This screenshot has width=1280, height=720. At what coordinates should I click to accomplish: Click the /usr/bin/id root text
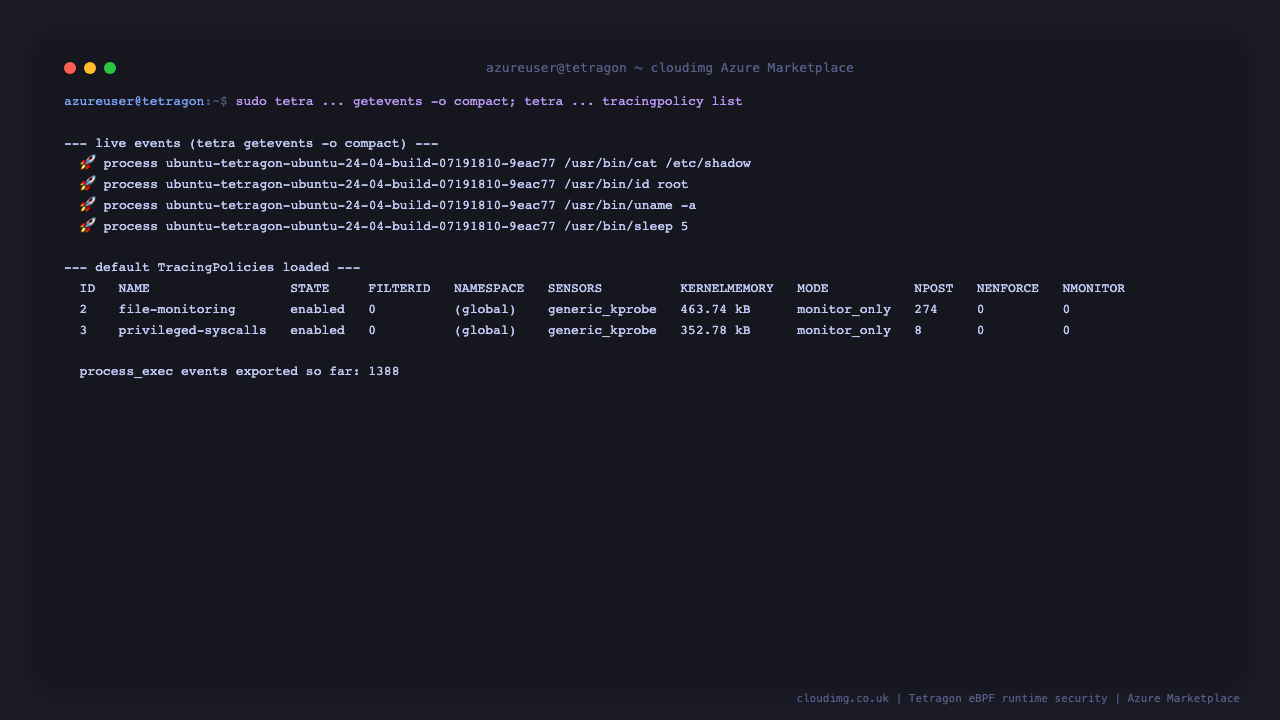[x=626, y=184]
